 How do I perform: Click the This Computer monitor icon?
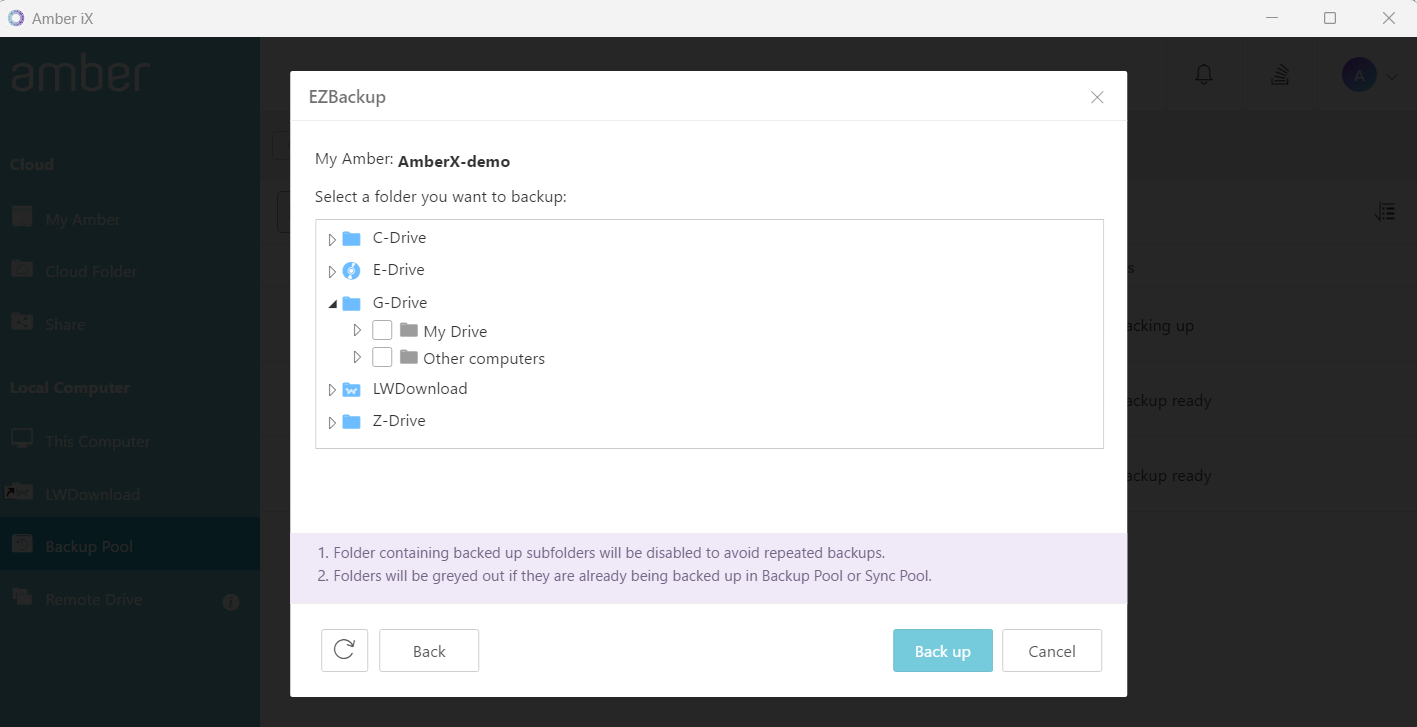coord(22,439)
